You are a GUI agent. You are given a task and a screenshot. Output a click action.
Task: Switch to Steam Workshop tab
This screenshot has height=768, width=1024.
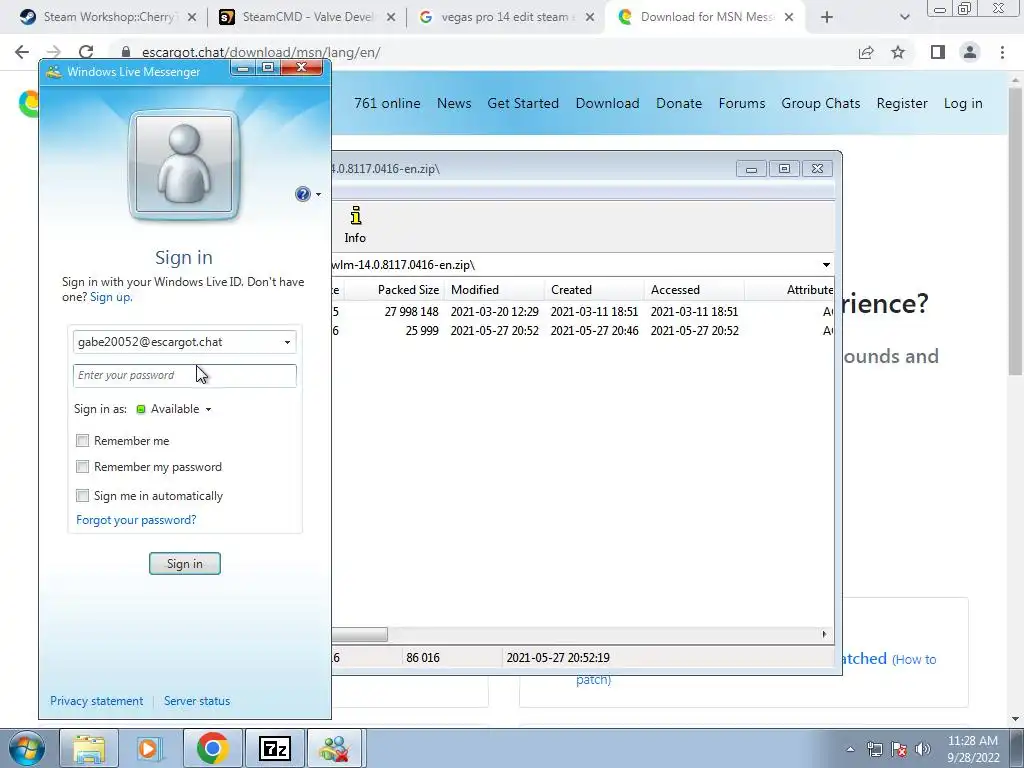108,18
